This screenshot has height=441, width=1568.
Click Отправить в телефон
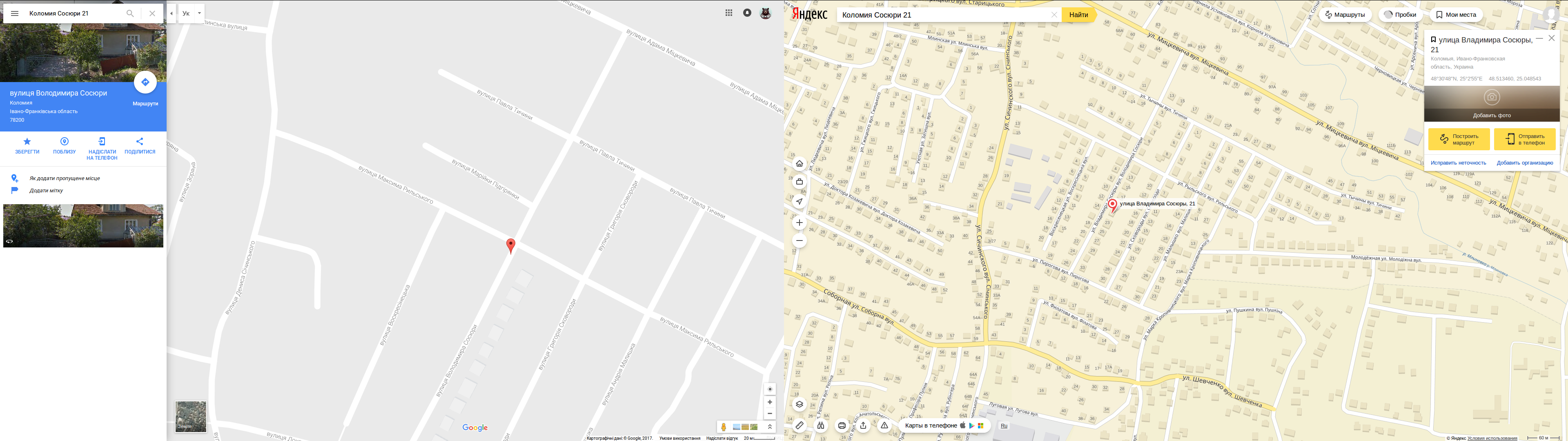(1525, 140)
